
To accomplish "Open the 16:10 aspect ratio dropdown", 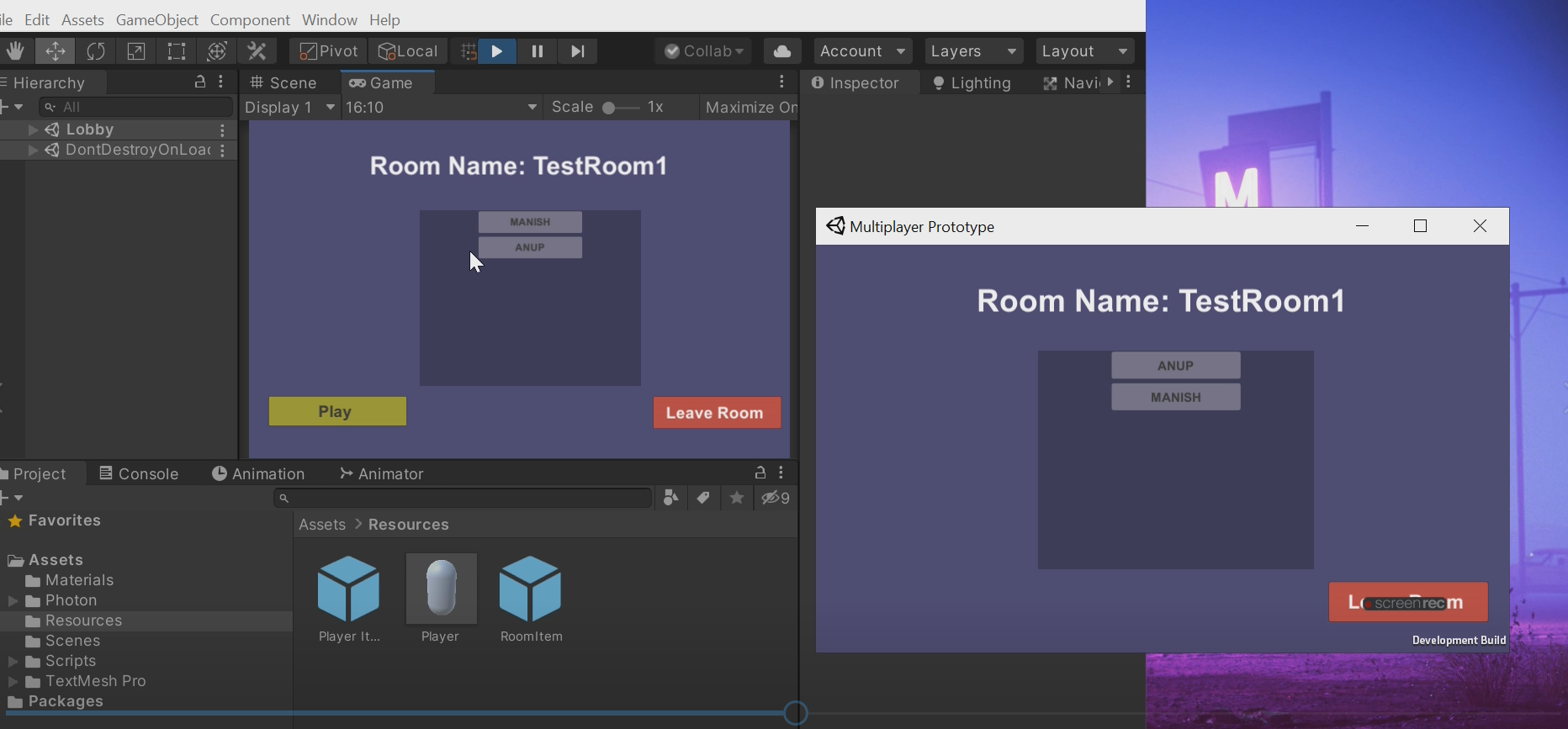I will (x=442, y=107).
